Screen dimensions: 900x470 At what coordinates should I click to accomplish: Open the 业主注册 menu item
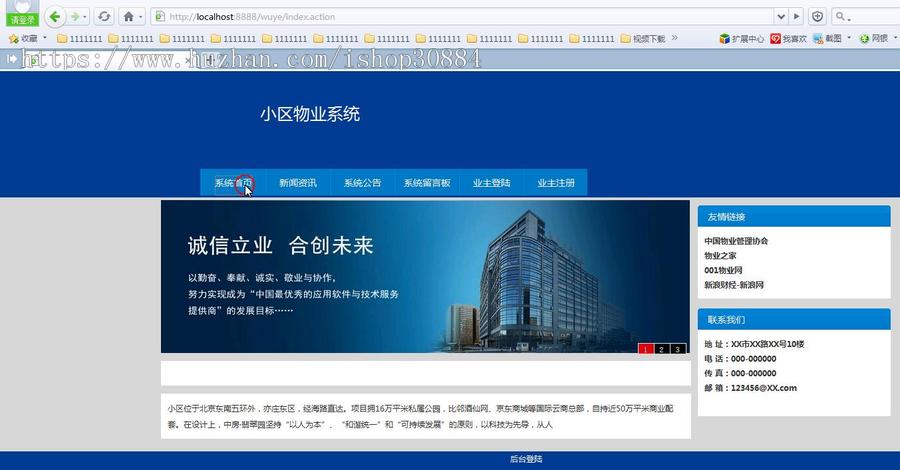point(556,182)
